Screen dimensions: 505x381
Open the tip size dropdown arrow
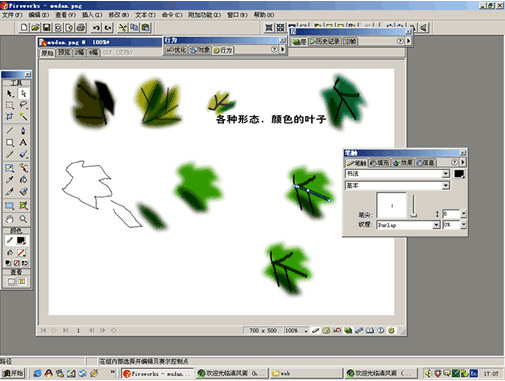tap(463, 214)
